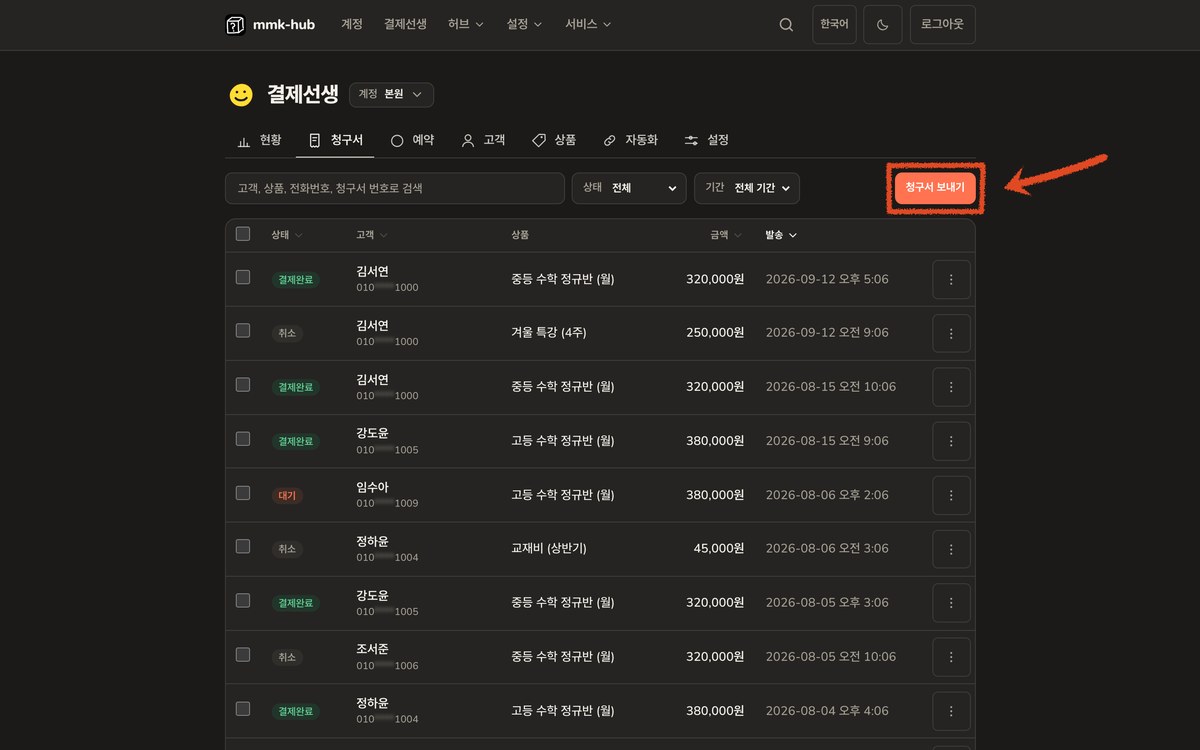Check the 김서연 320,000원 2026-09-12 row
1200x750 pixels.
(243, 277)
